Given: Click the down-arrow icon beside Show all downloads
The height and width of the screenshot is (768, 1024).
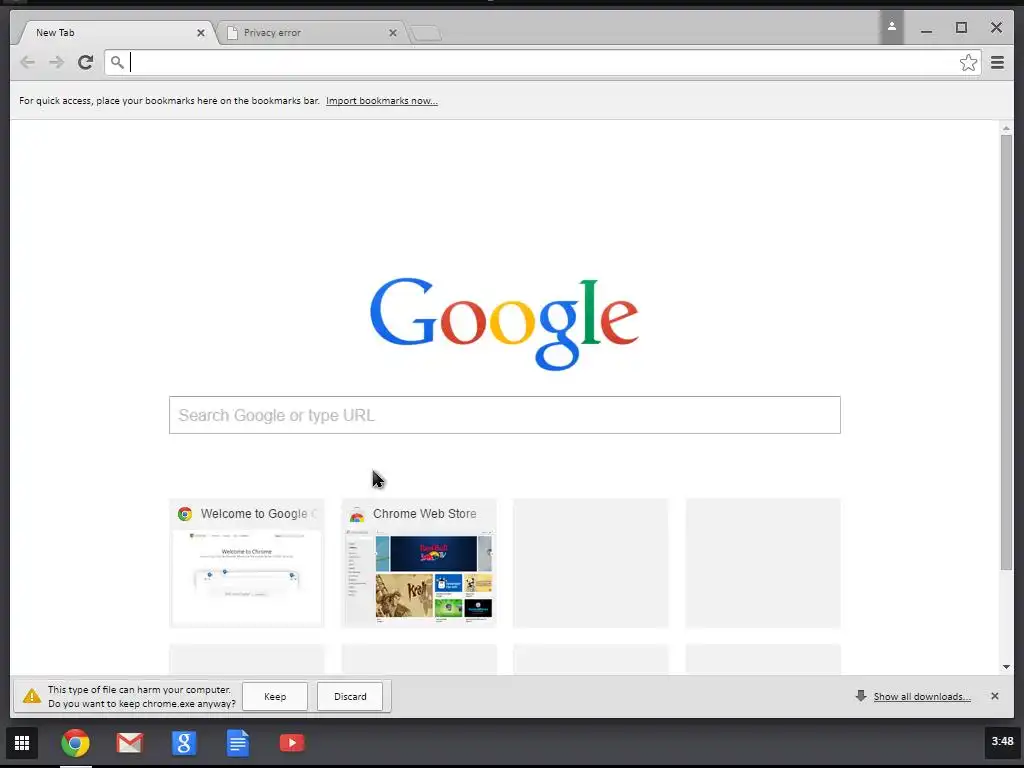Looking at the screenshot, I should click(861, 696).
